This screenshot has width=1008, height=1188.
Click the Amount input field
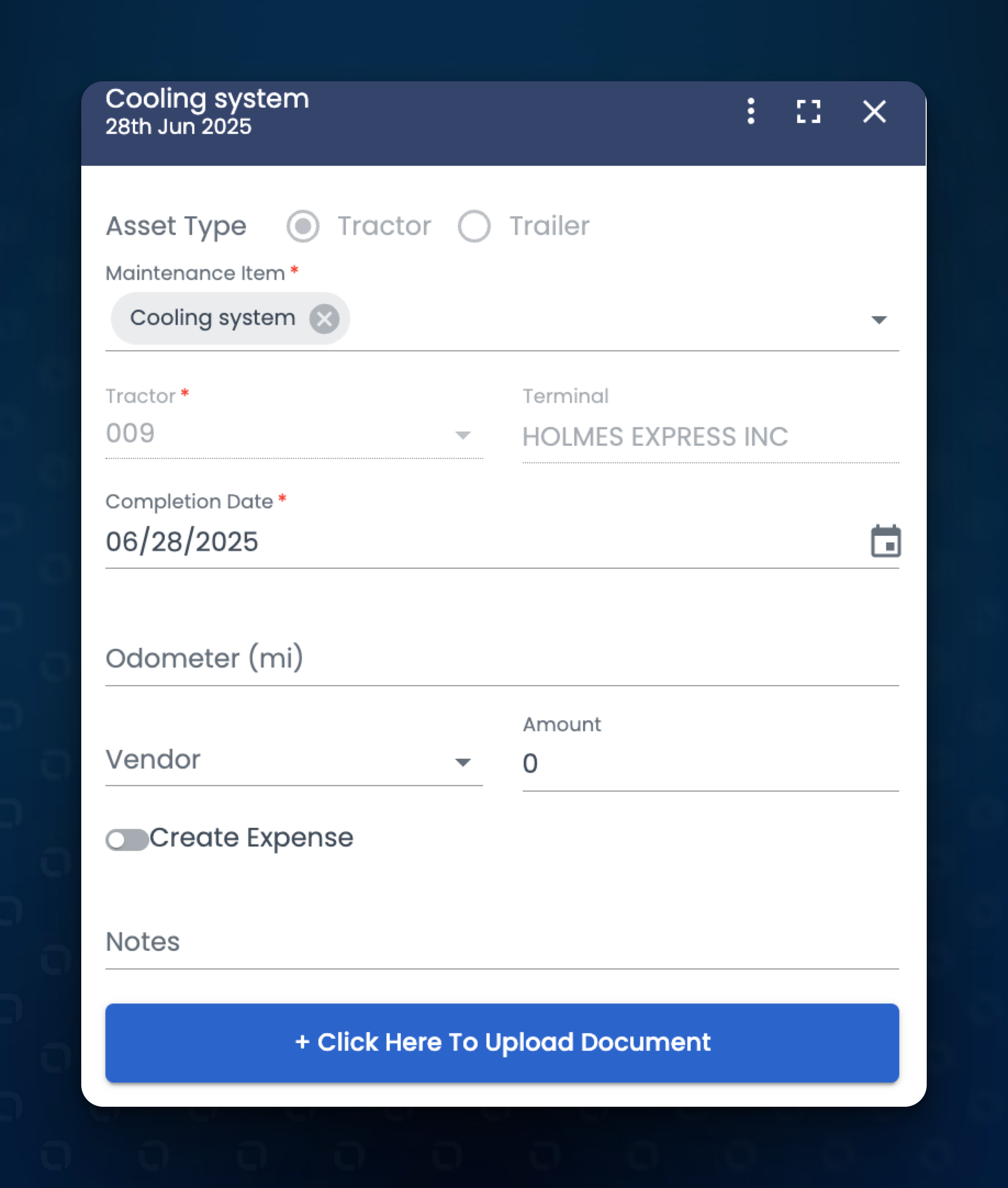710,764
